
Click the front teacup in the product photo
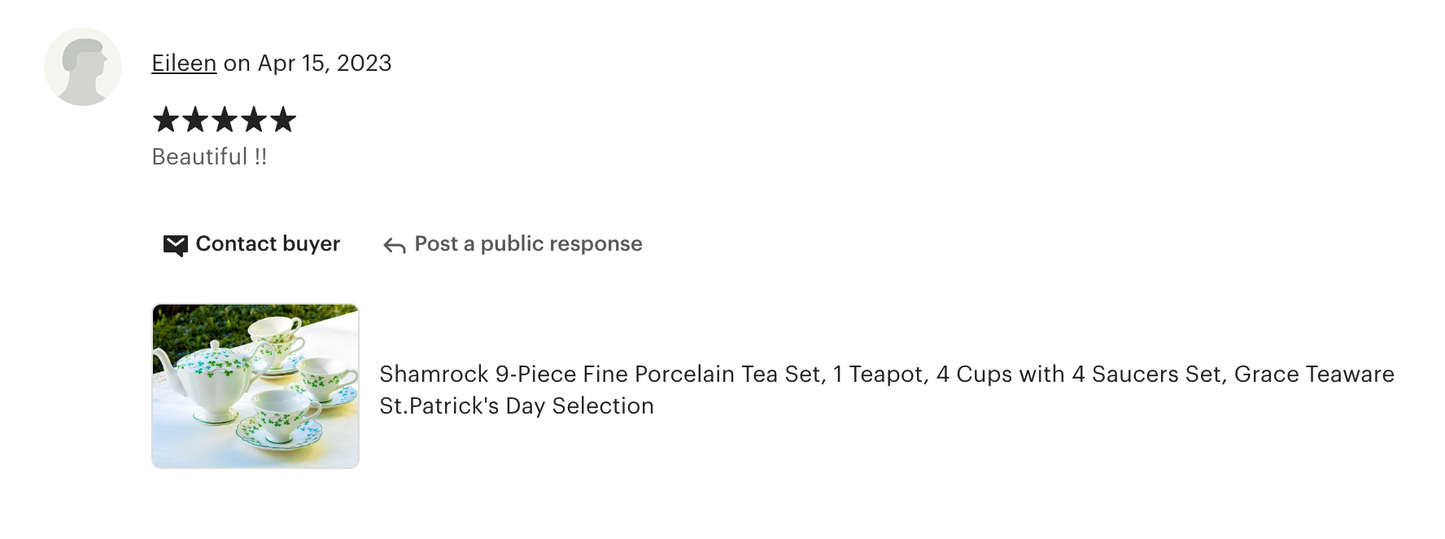pyautogui.click(x=283, y=412)
